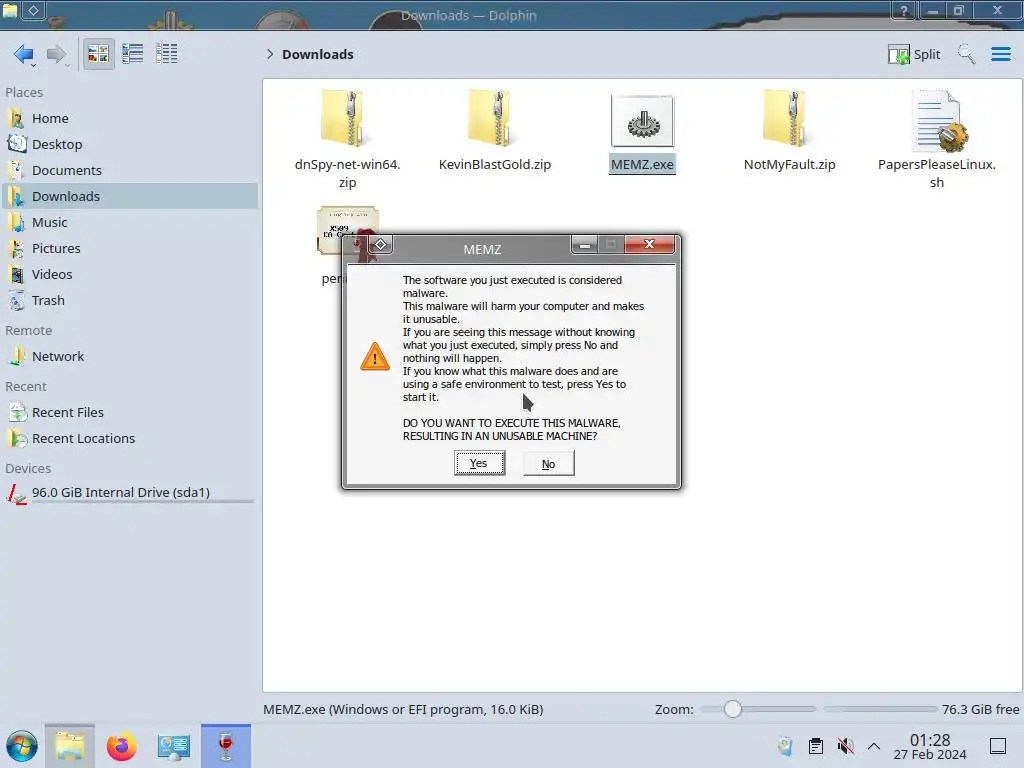1024x768 pixels.
Task: Switch to Details view mode
Action: tap(167, 54)
